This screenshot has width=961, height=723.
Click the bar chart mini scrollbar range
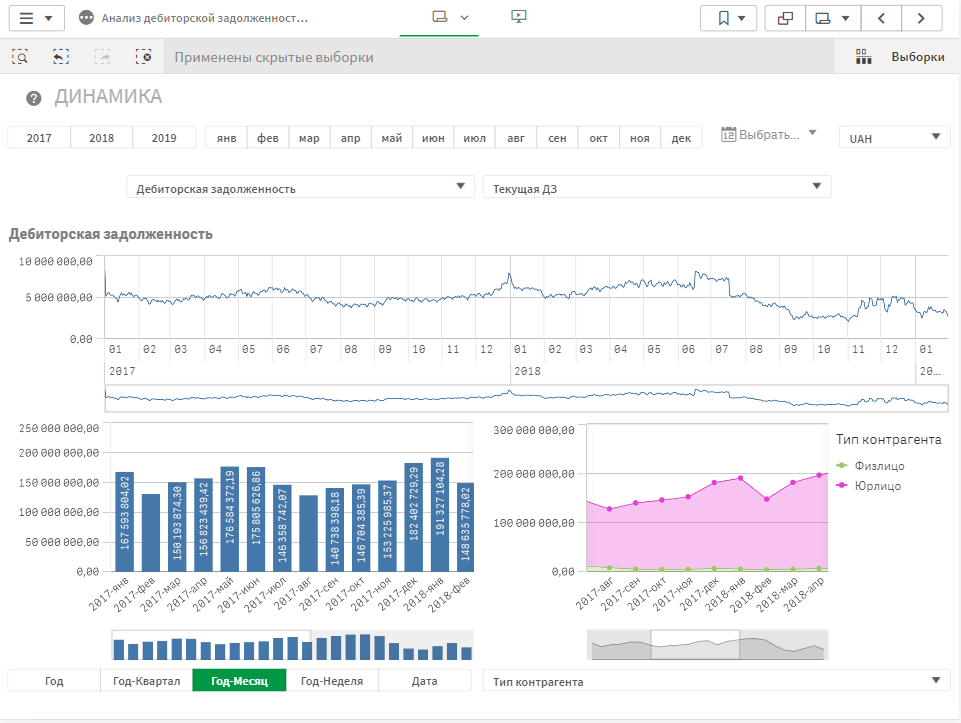[212, 645]
